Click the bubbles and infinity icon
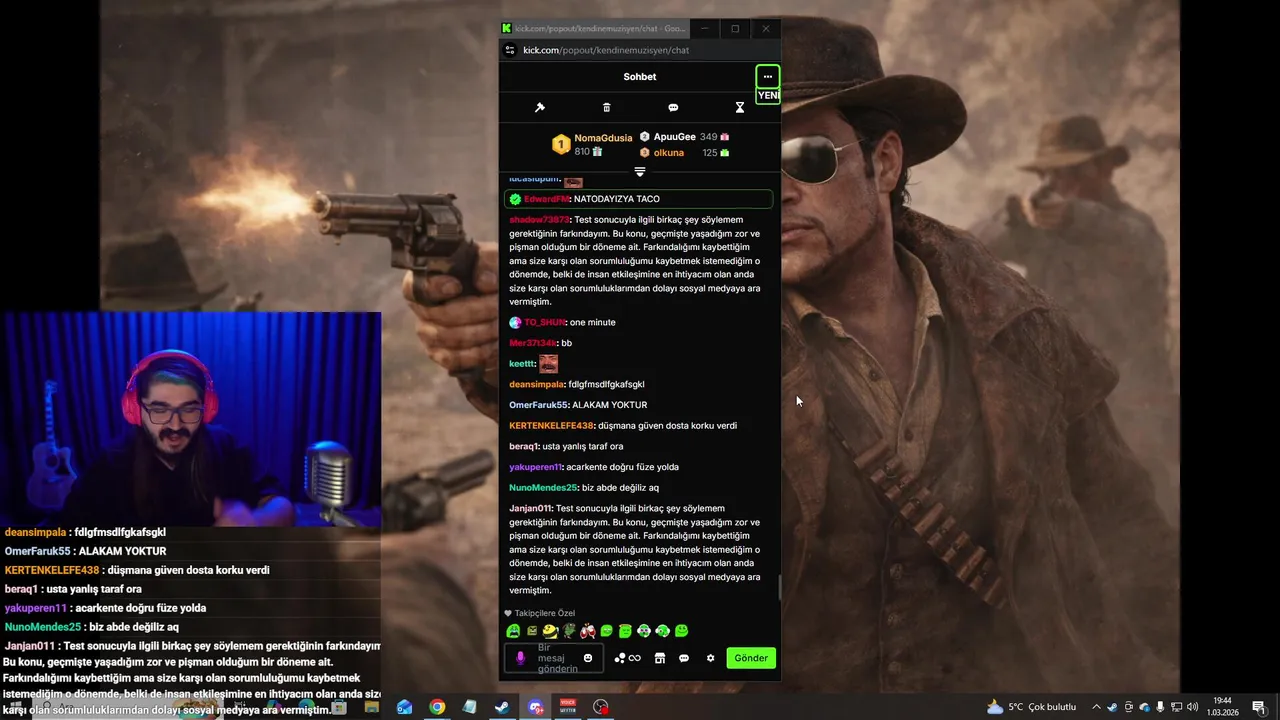 pos(627,658)
